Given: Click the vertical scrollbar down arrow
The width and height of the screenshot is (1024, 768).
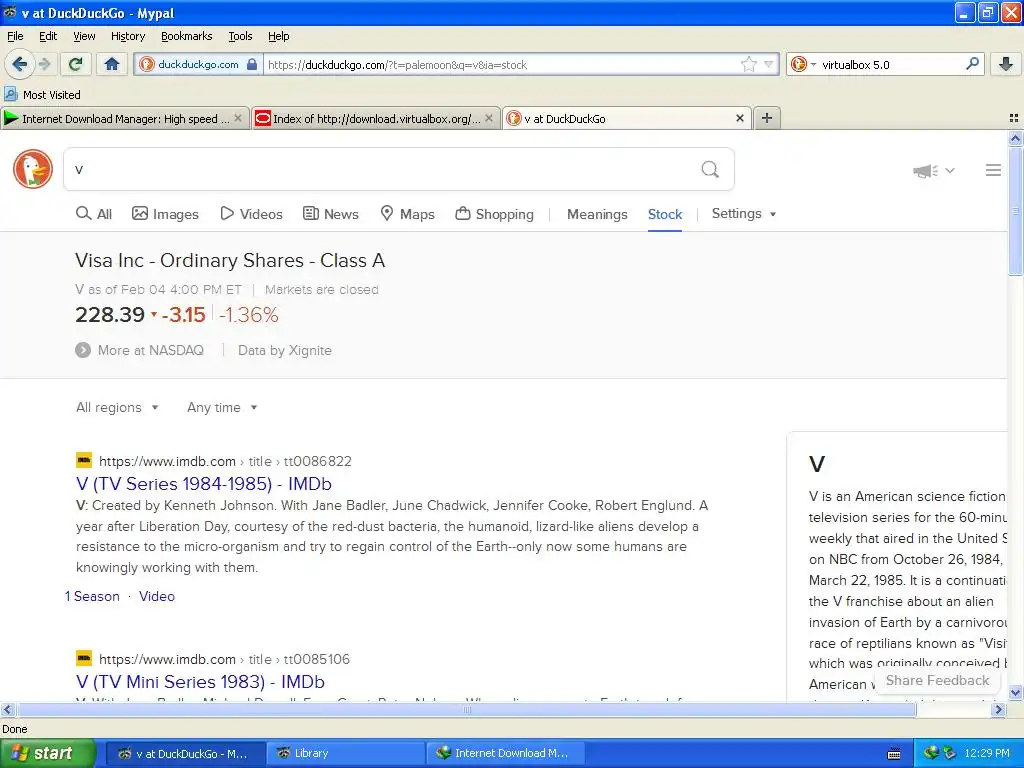Looking at the screenshot, I should 1015,693.
